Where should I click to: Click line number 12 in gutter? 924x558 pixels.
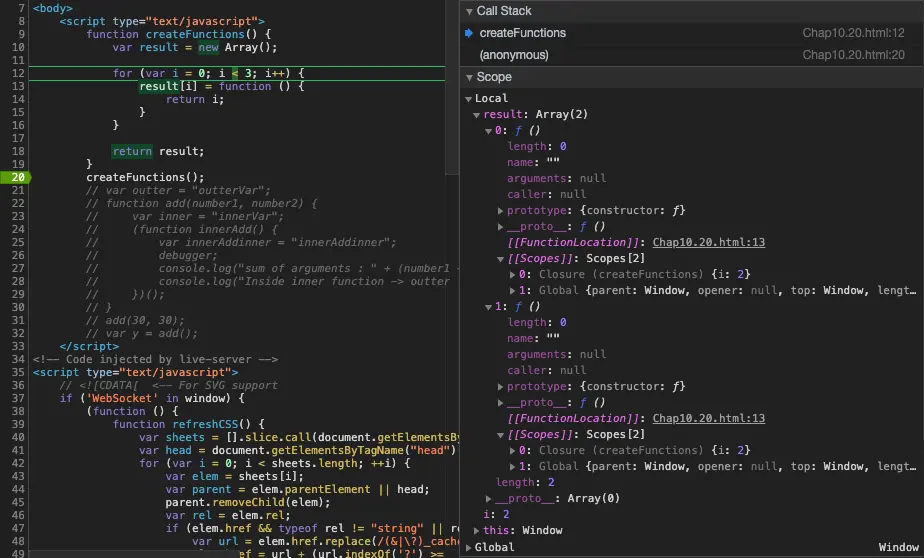[x=18, y=73]
